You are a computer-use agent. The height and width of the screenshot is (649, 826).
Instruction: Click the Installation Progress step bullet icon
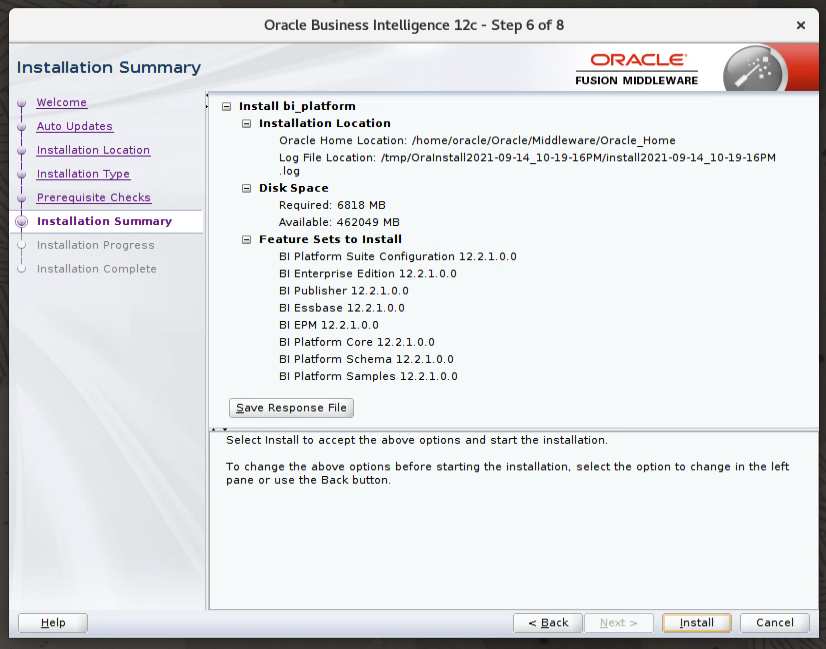point(22,245)
